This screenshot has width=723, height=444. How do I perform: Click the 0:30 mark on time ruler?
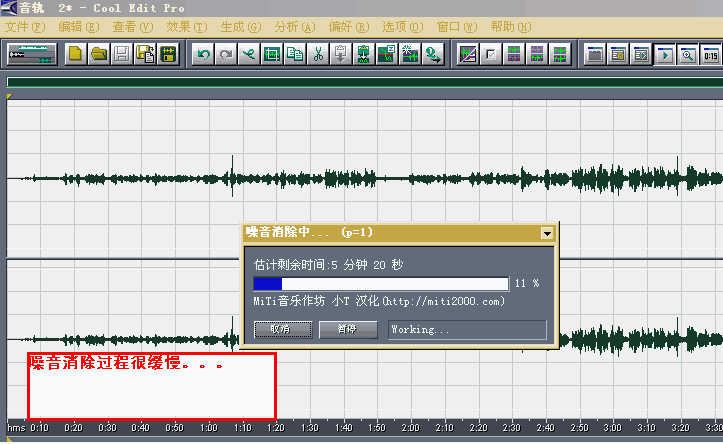[107, 428]
